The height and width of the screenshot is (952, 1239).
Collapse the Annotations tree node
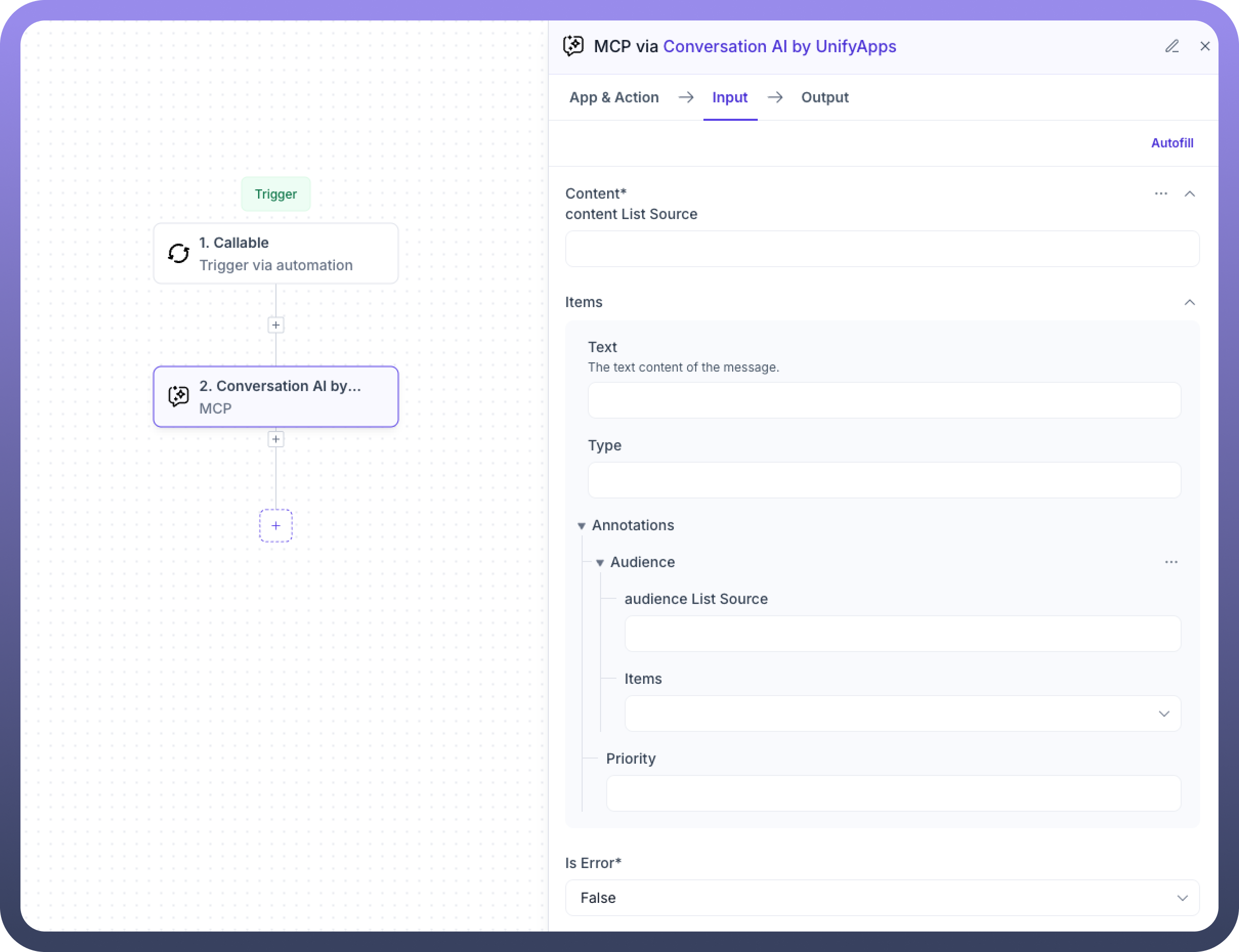pos(581,526)
